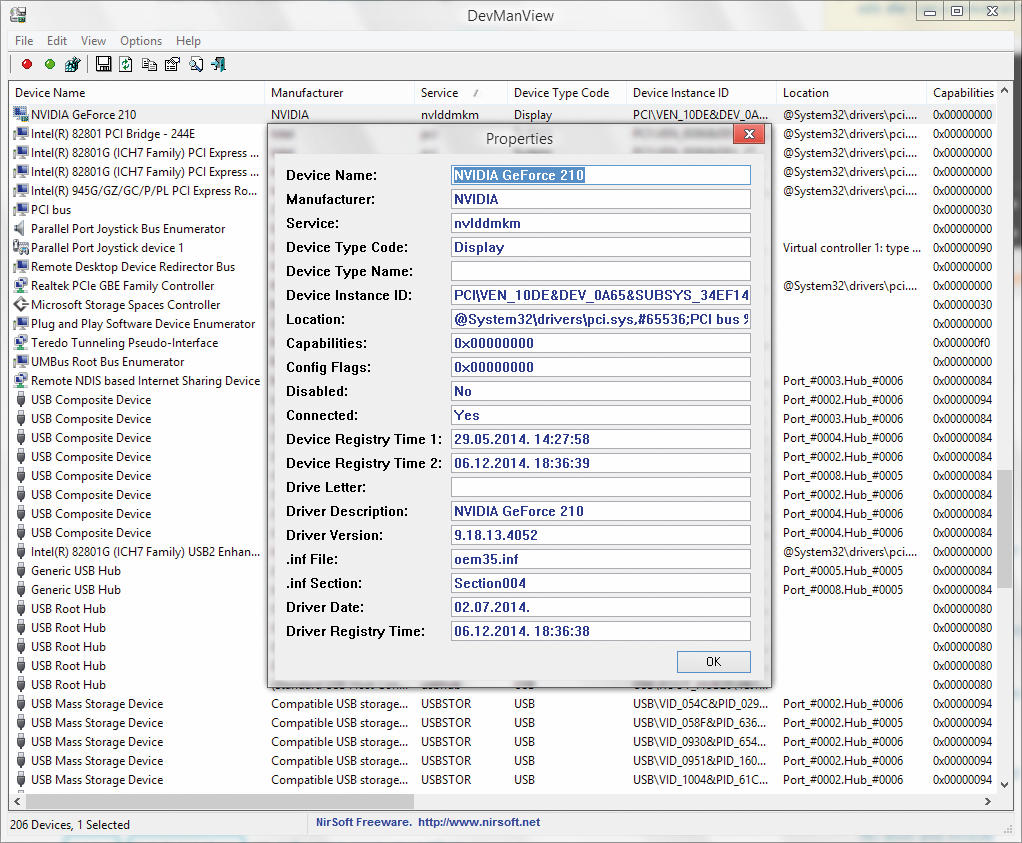Viewport: 1022px width, 843px height.
Task: Click the Capabilities value 0x000000f0
Action: tap(961, 342)
